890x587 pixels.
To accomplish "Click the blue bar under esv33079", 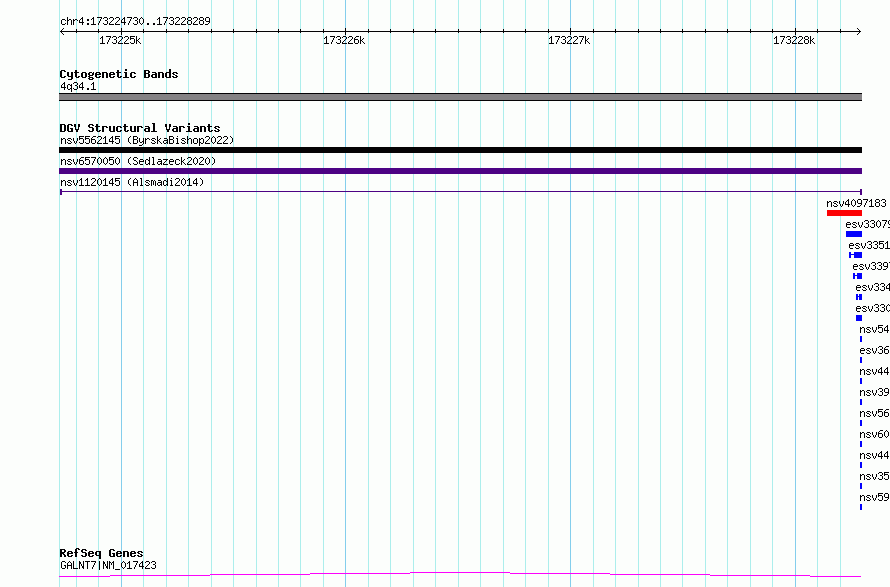I will [854, 234].
